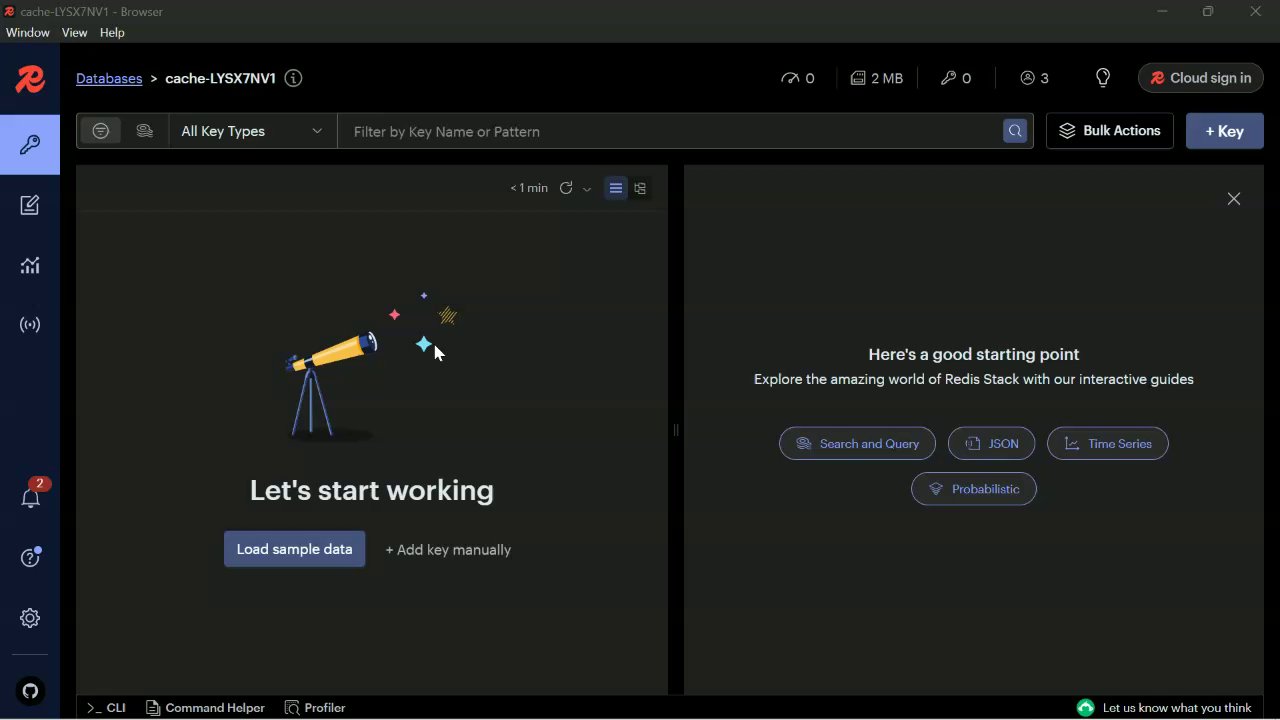Open Bulk Actions
1280x720 pixels.
pyautogui.click(x=1110, y=131)
